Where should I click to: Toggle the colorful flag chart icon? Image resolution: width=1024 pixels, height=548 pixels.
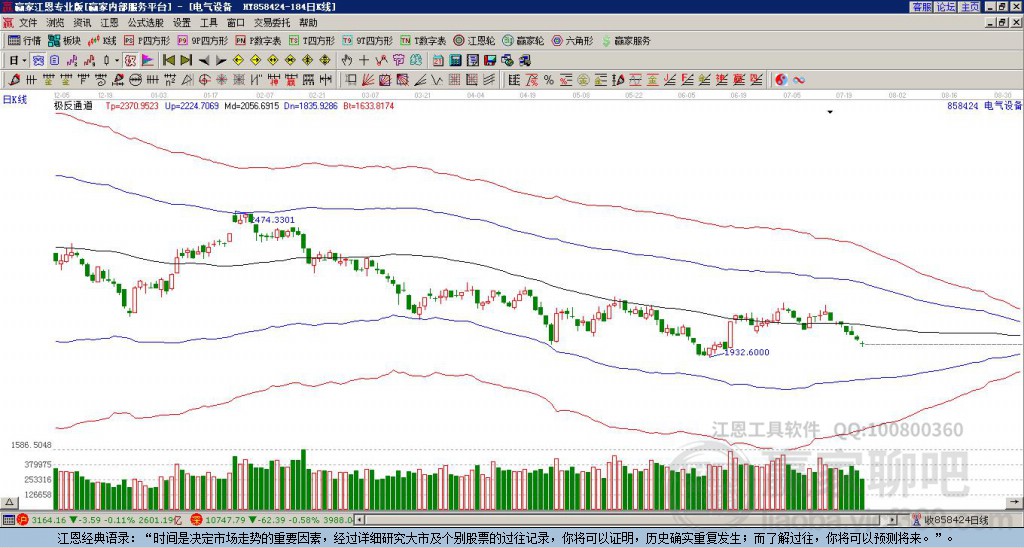click(148, 61)
